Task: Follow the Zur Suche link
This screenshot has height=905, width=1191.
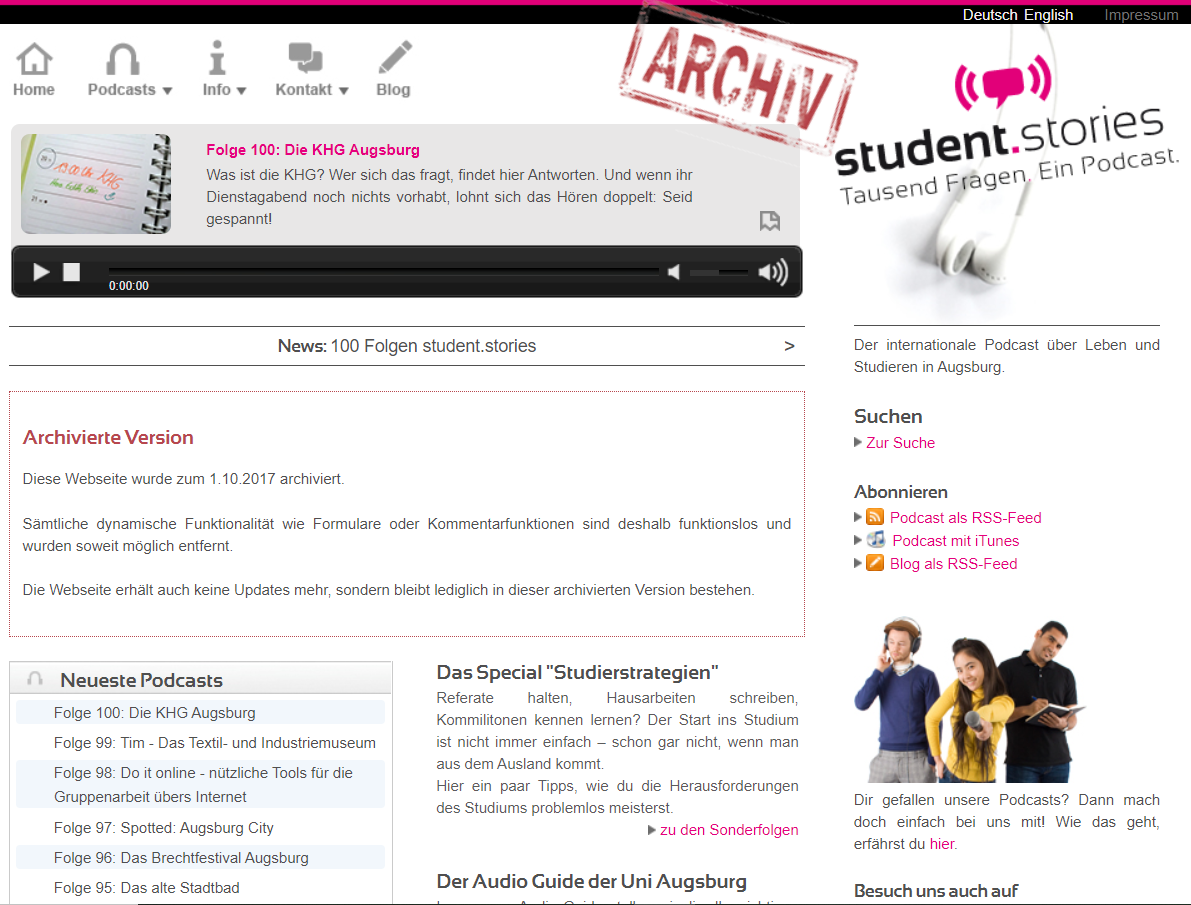Action: click(900, 443)
